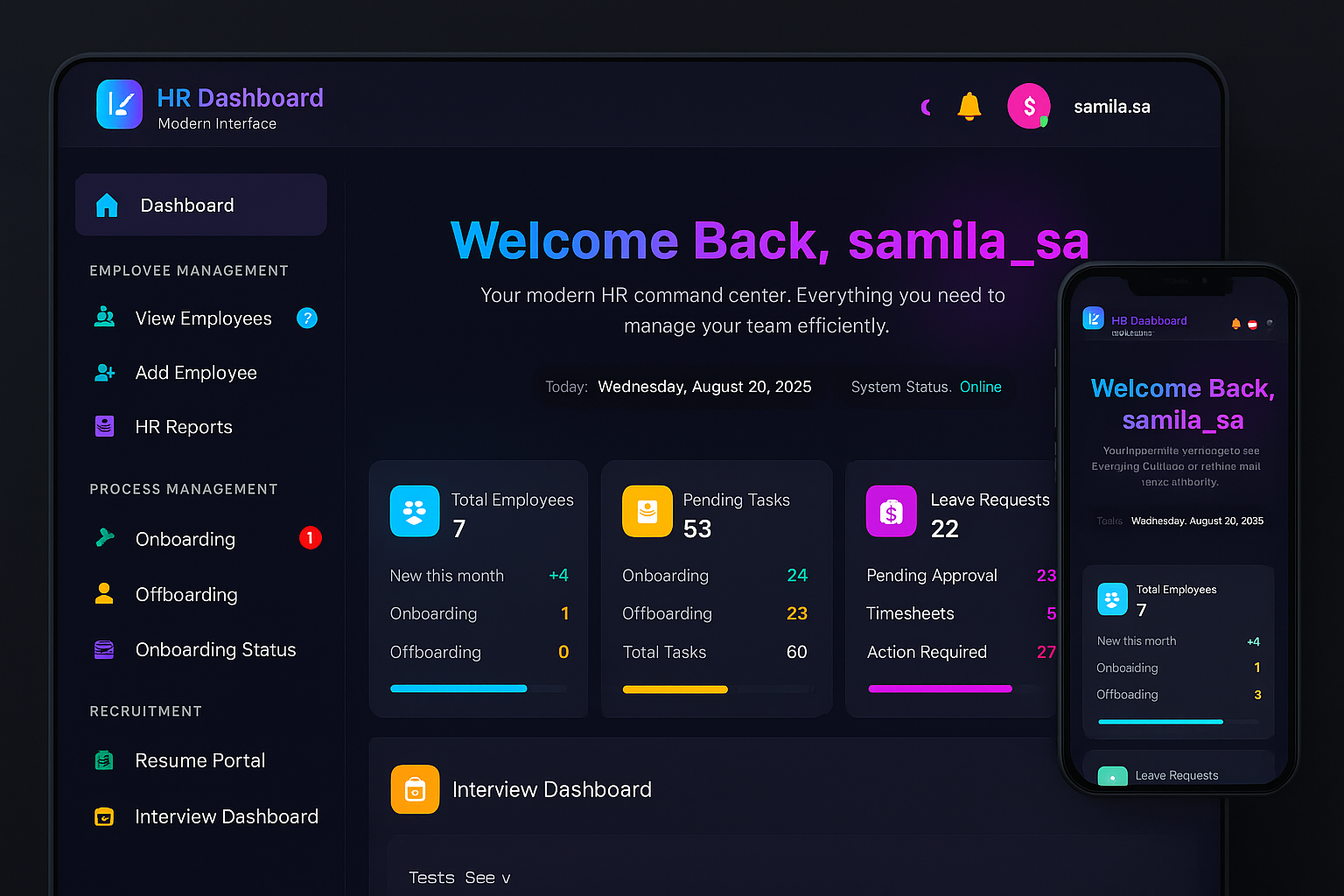Click the Offboarding person icon
The height and width of the screenshot is (896, 1344).
[x=104, y=594]
